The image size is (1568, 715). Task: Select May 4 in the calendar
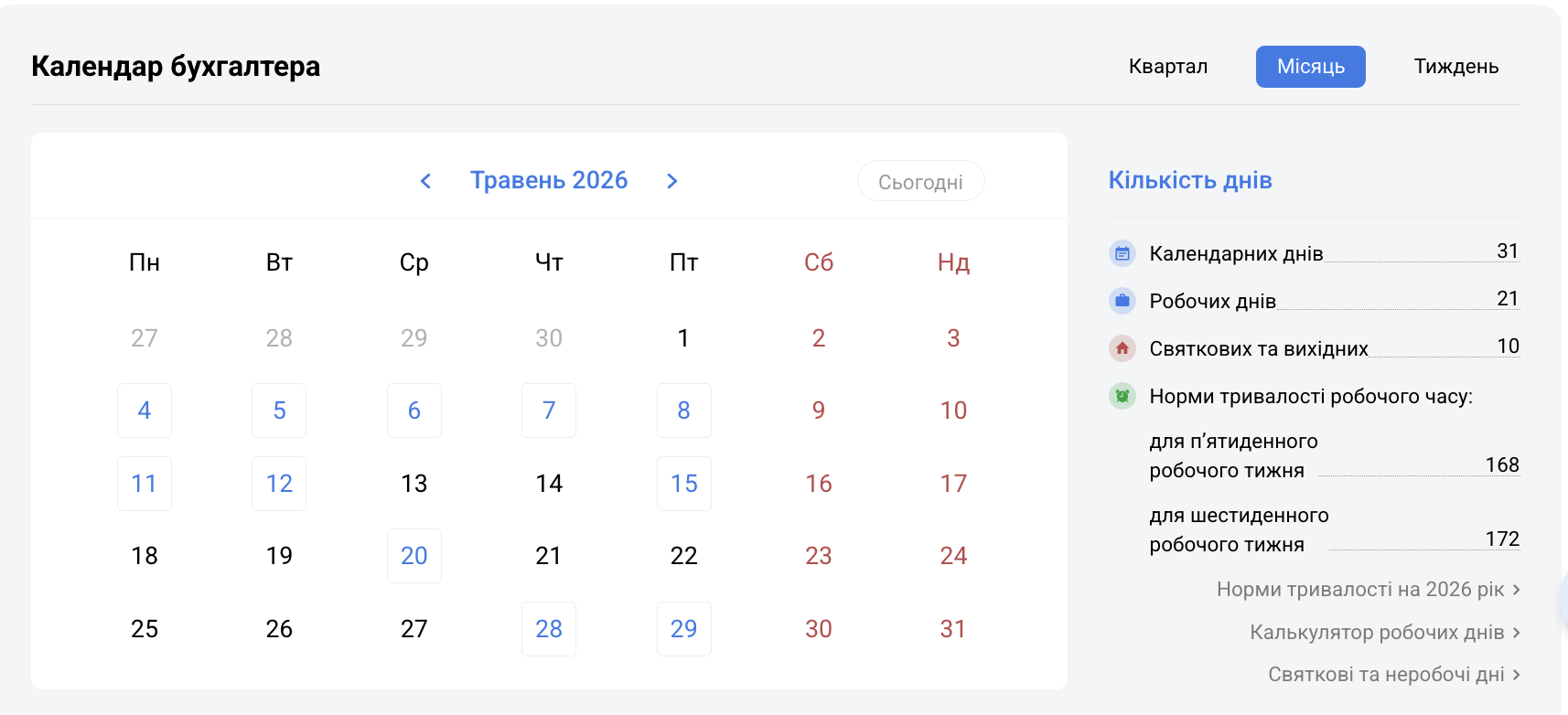pos(145,411)
